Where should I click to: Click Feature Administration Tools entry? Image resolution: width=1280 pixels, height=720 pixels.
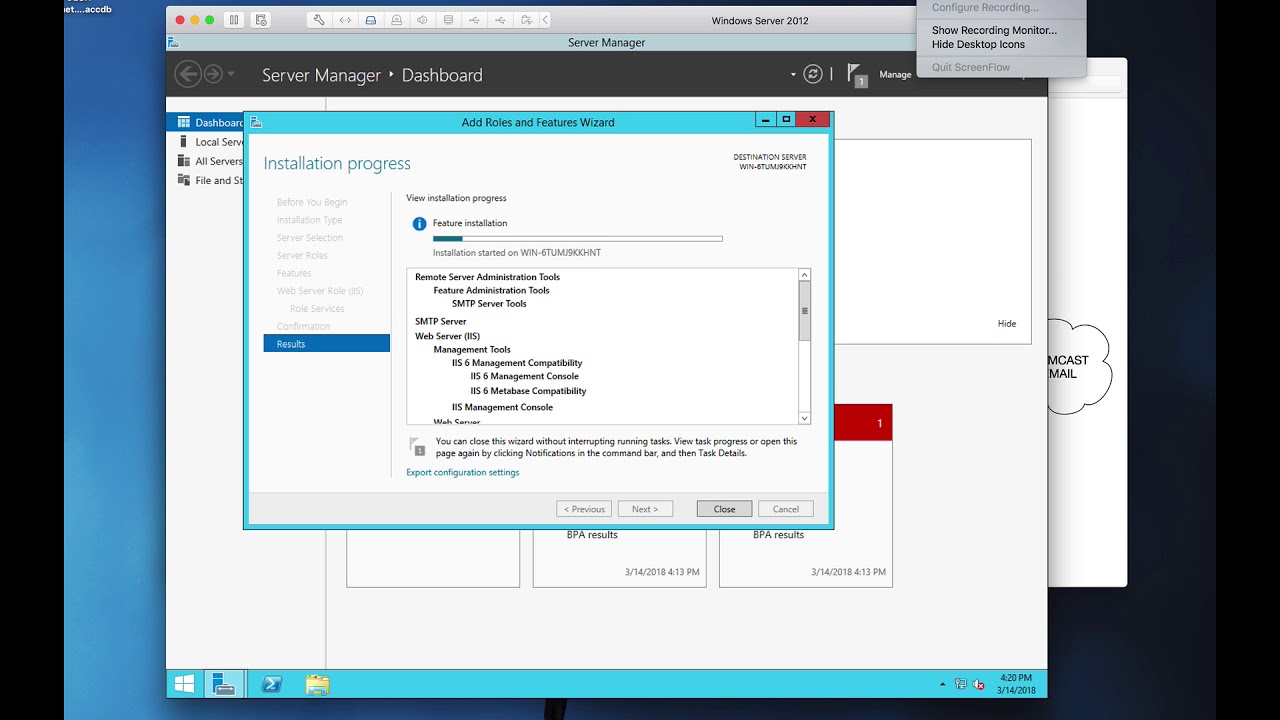[491, 290]
